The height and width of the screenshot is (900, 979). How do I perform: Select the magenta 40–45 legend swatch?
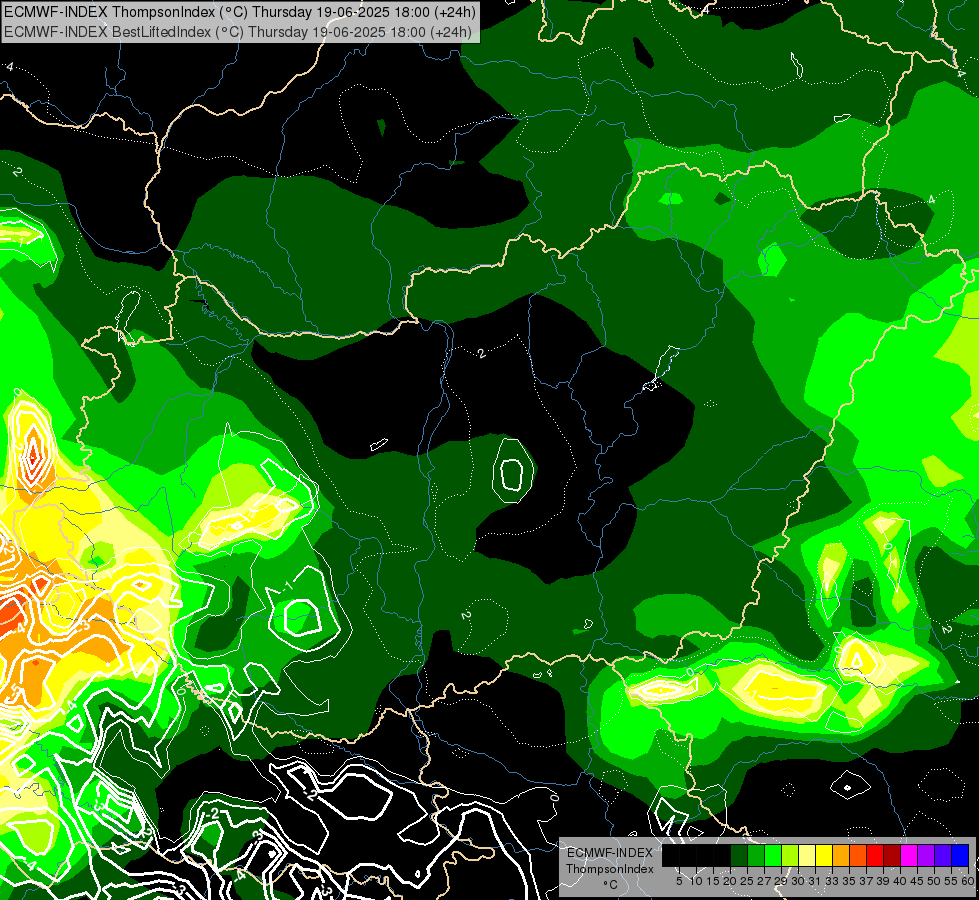[909, 856]
